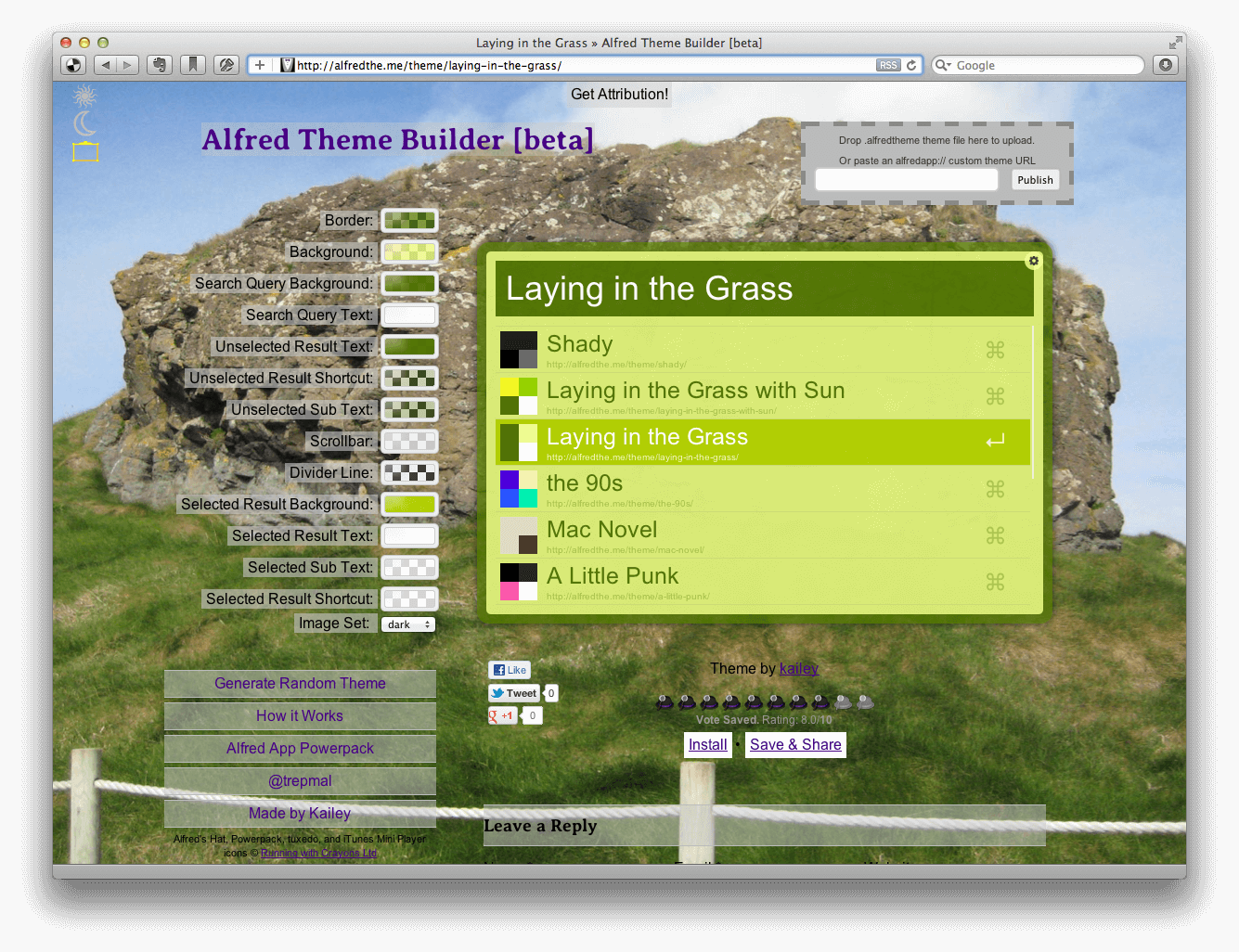The width and height of the screenshot is (1239, 952).
Task: Open Selected Result Background color swatch
Action: (409, 505)
